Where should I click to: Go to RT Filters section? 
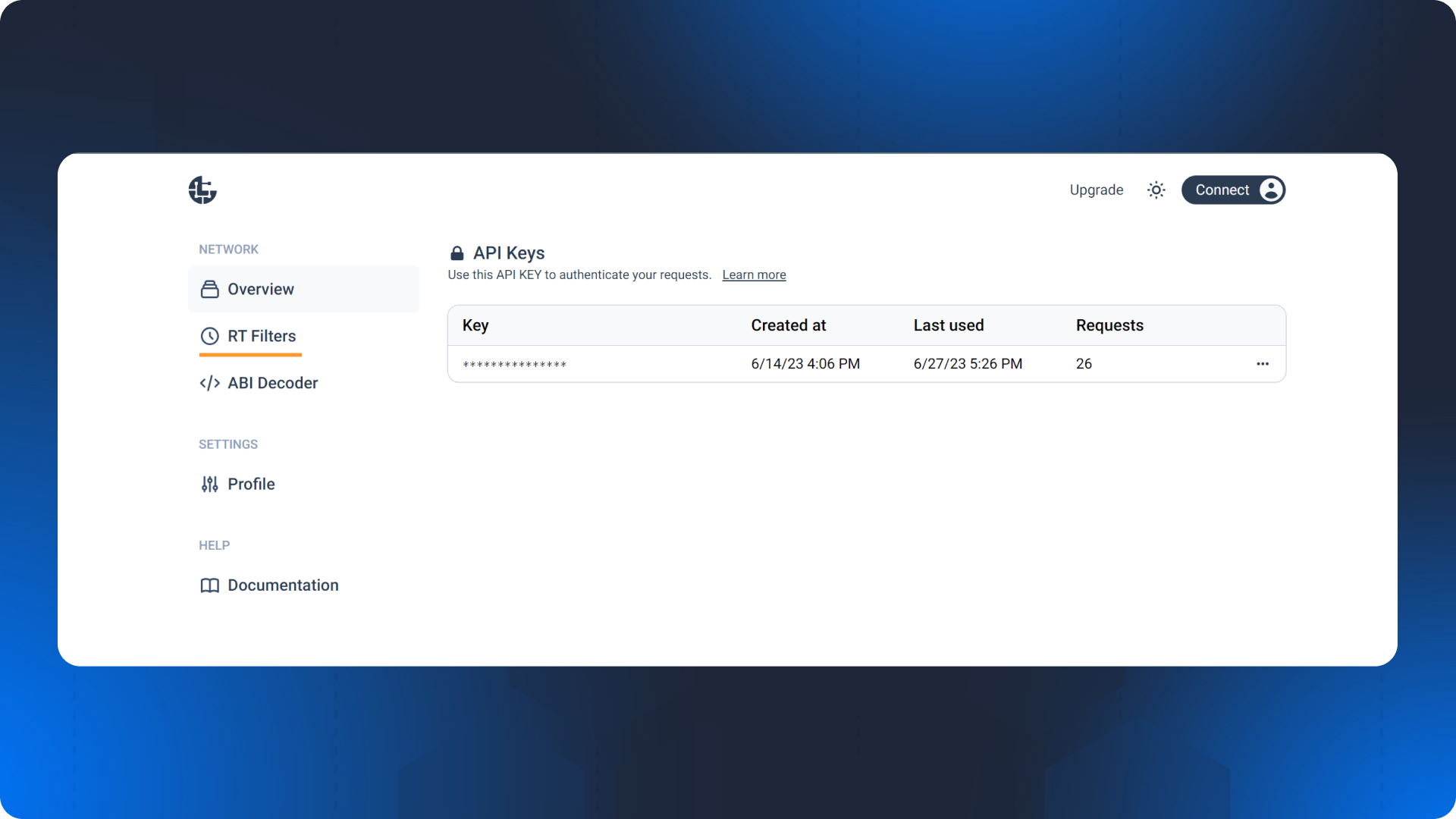[262, 336]
